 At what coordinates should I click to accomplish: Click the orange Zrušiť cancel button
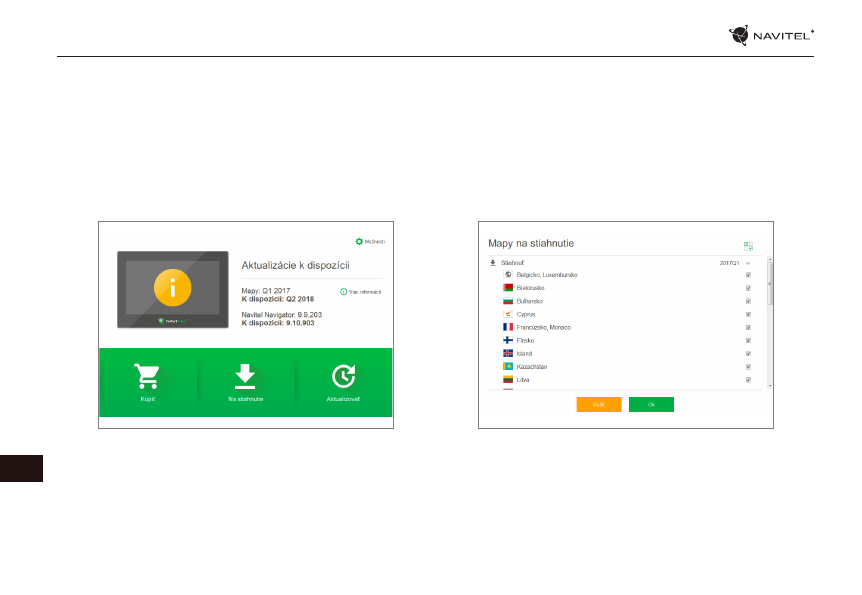[599, 404]
